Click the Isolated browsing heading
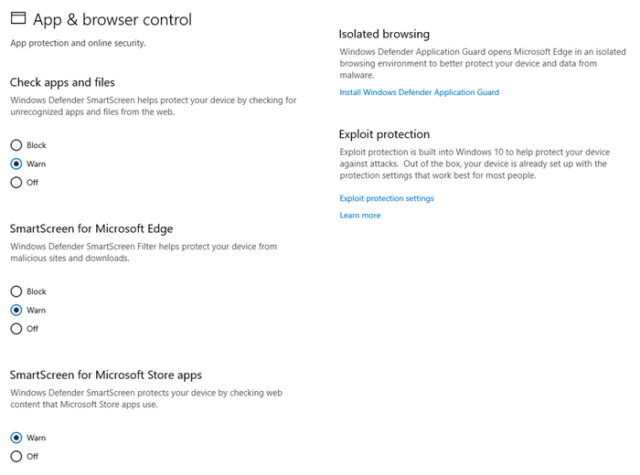The height and width of the screenshot is (475, 640). coord(384,34)
